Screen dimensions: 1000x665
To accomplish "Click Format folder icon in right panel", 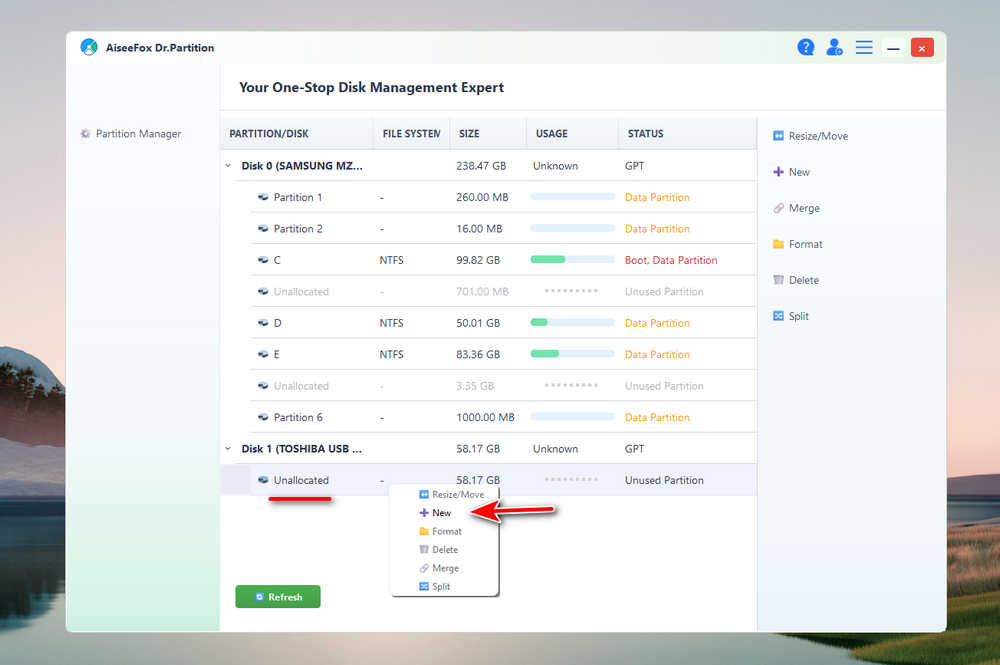I will 779,244.
